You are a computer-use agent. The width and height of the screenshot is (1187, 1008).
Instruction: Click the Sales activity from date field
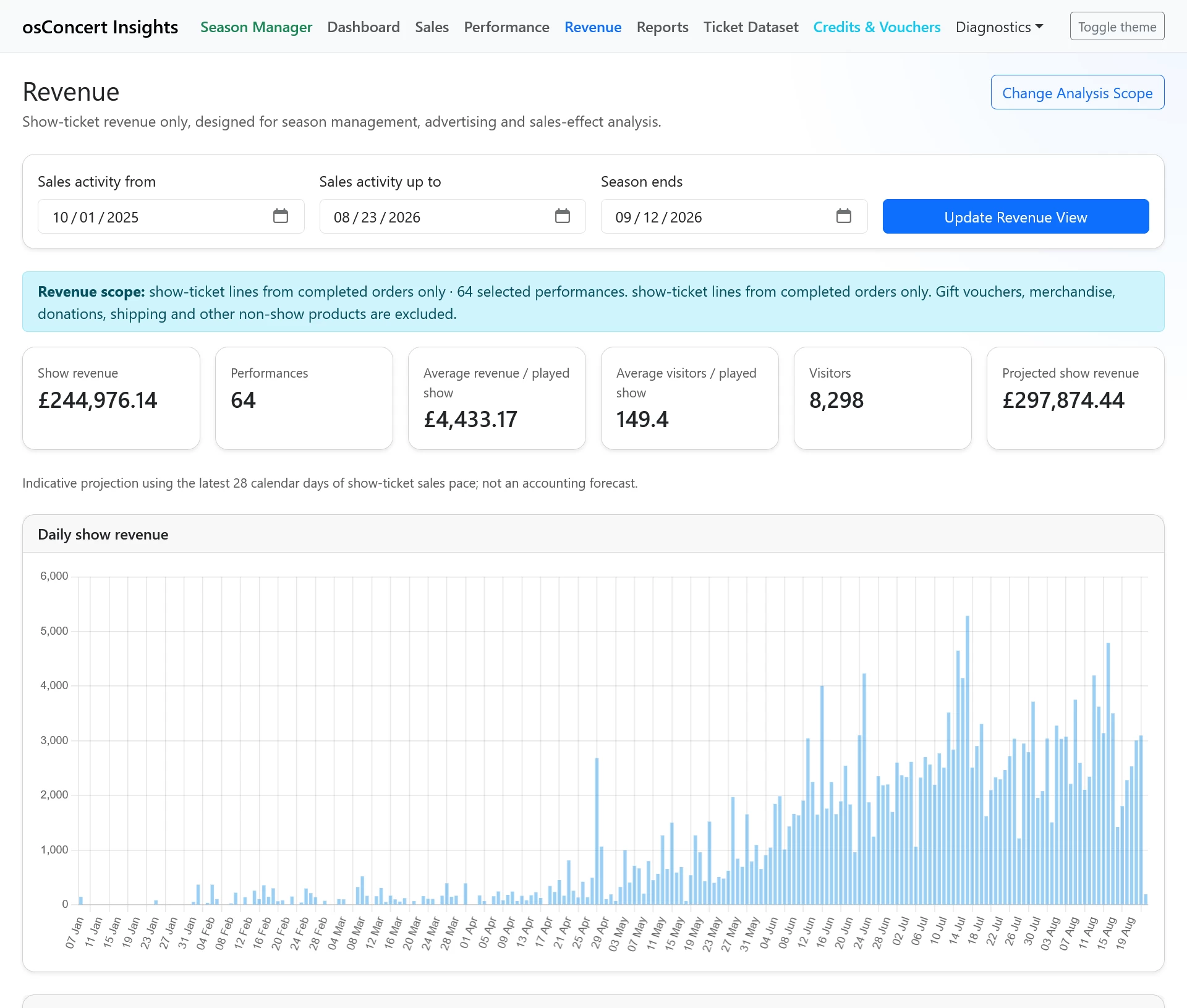coord(171,216)
